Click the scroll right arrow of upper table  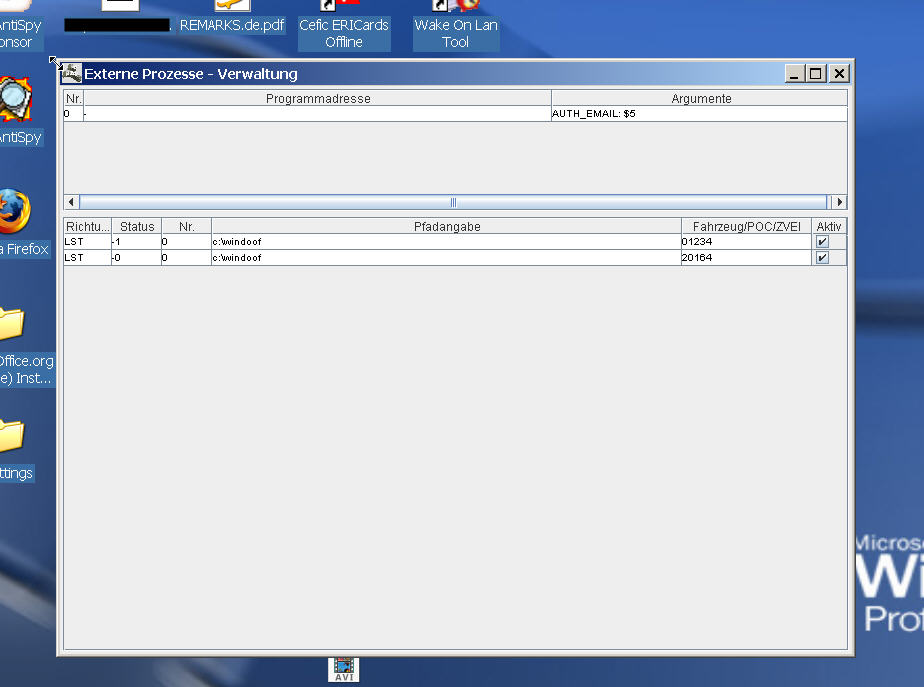(839, 202)
